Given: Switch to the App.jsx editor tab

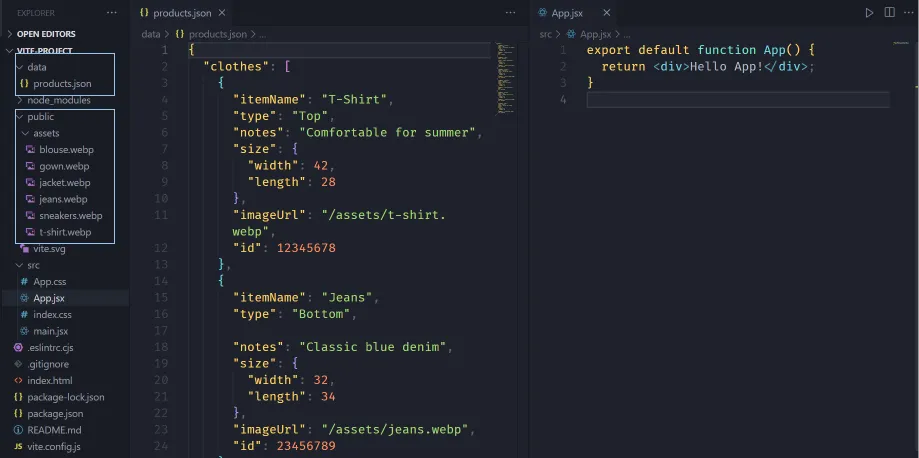Looking at the screenshot, I should [566, 13].
